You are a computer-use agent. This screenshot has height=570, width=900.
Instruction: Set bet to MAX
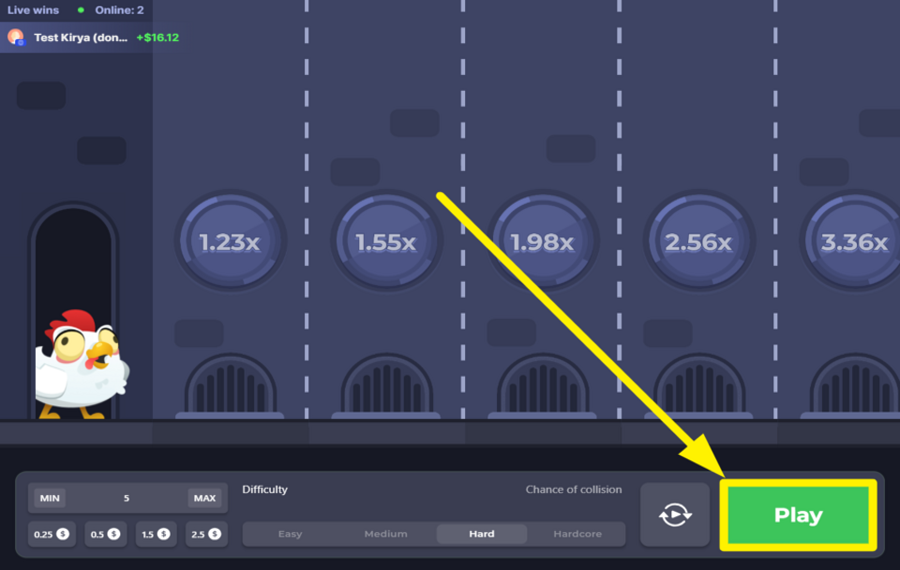click(204, 498)
